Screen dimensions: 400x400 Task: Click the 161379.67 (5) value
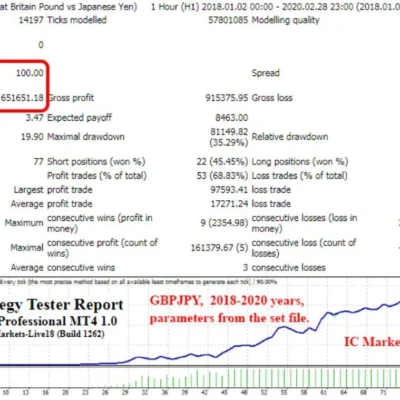220,248
